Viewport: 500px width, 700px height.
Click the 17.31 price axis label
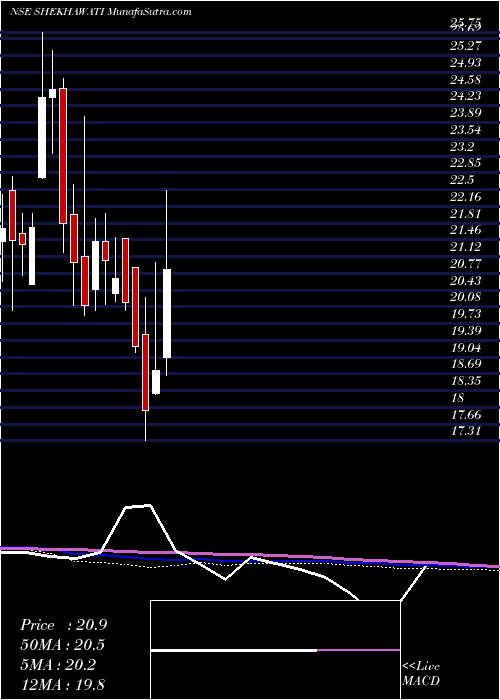[466, 431]
